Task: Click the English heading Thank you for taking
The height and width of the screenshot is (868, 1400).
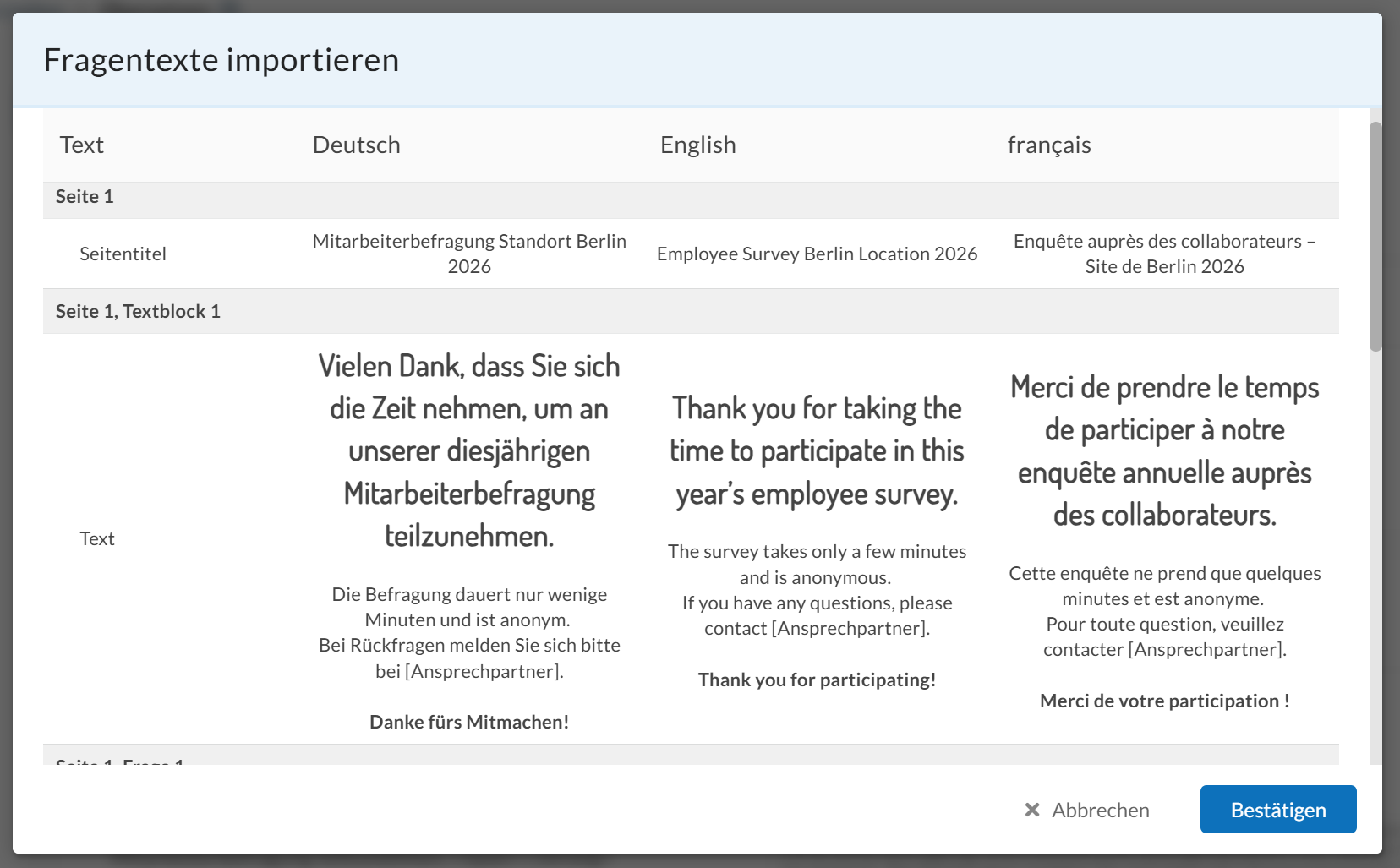Action: point(817,450)
